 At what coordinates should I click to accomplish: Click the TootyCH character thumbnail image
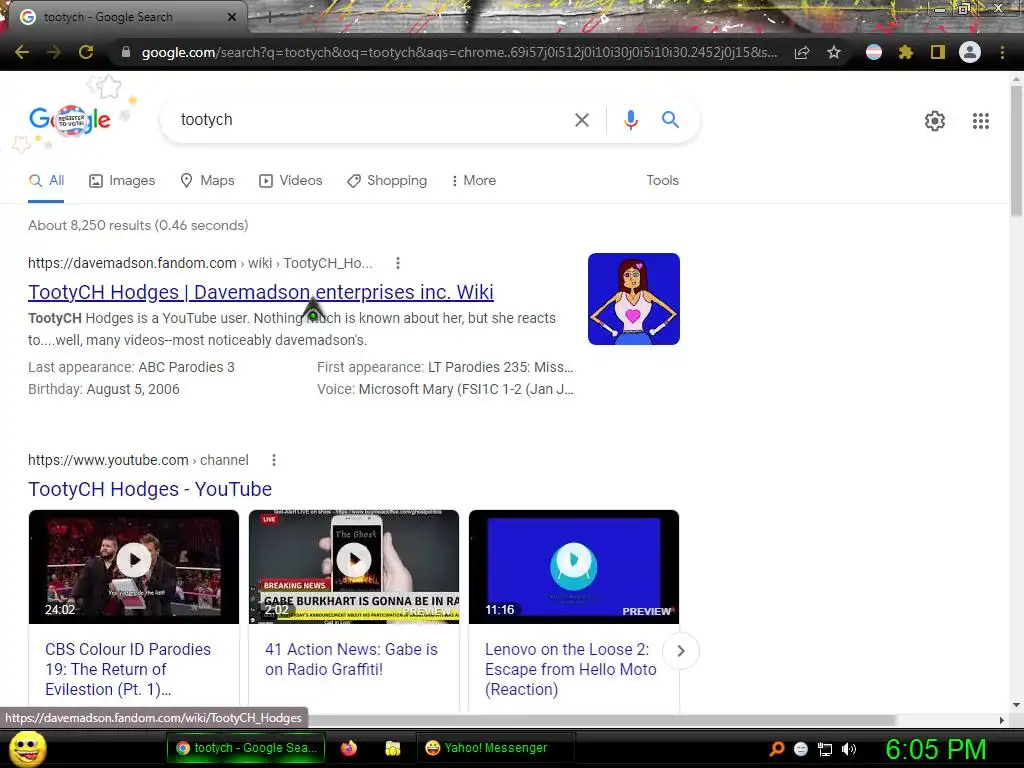pyautogui.click(x=633, y=299)
